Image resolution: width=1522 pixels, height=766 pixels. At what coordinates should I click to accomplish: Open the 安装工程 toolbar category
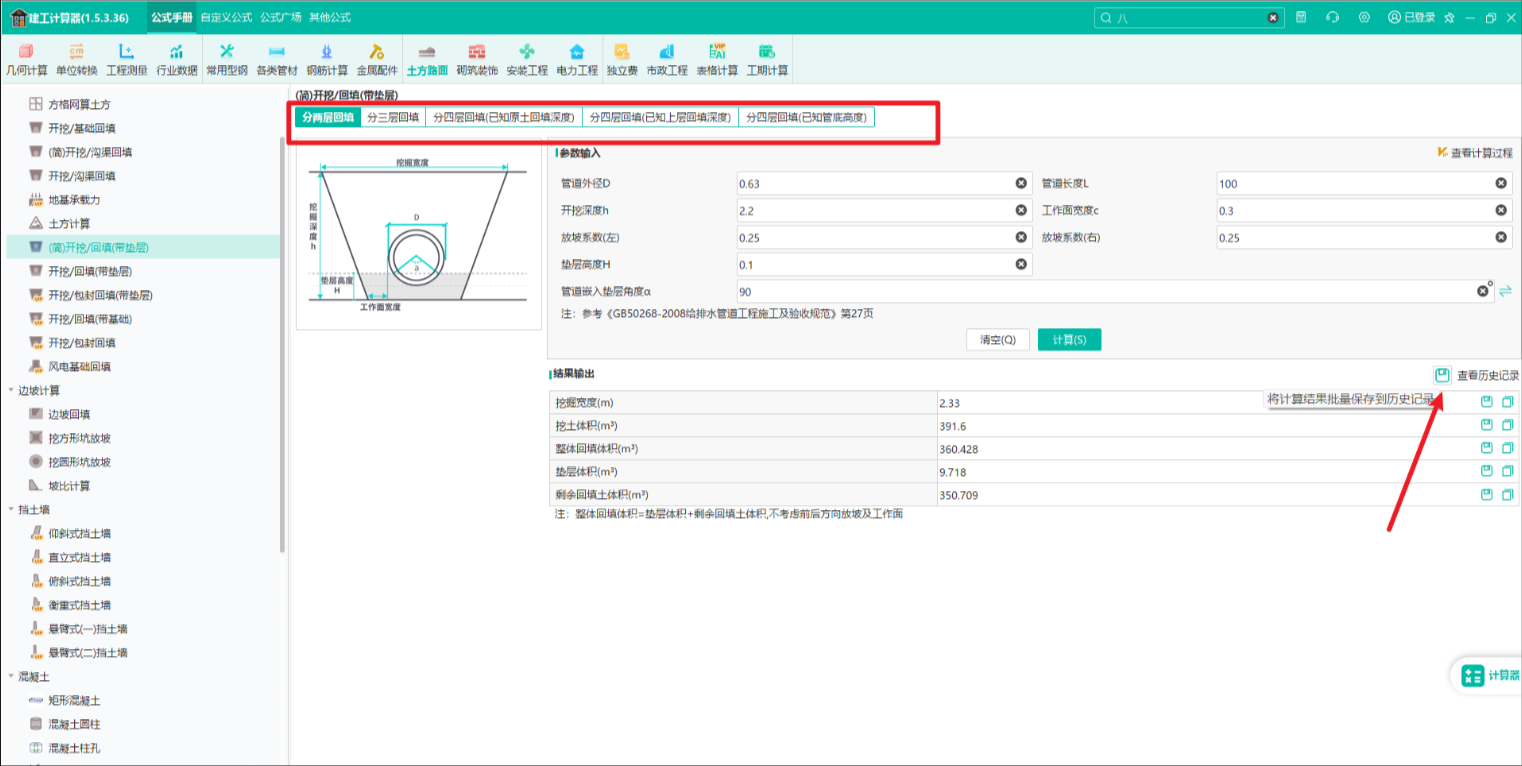[x=527, y=59]
